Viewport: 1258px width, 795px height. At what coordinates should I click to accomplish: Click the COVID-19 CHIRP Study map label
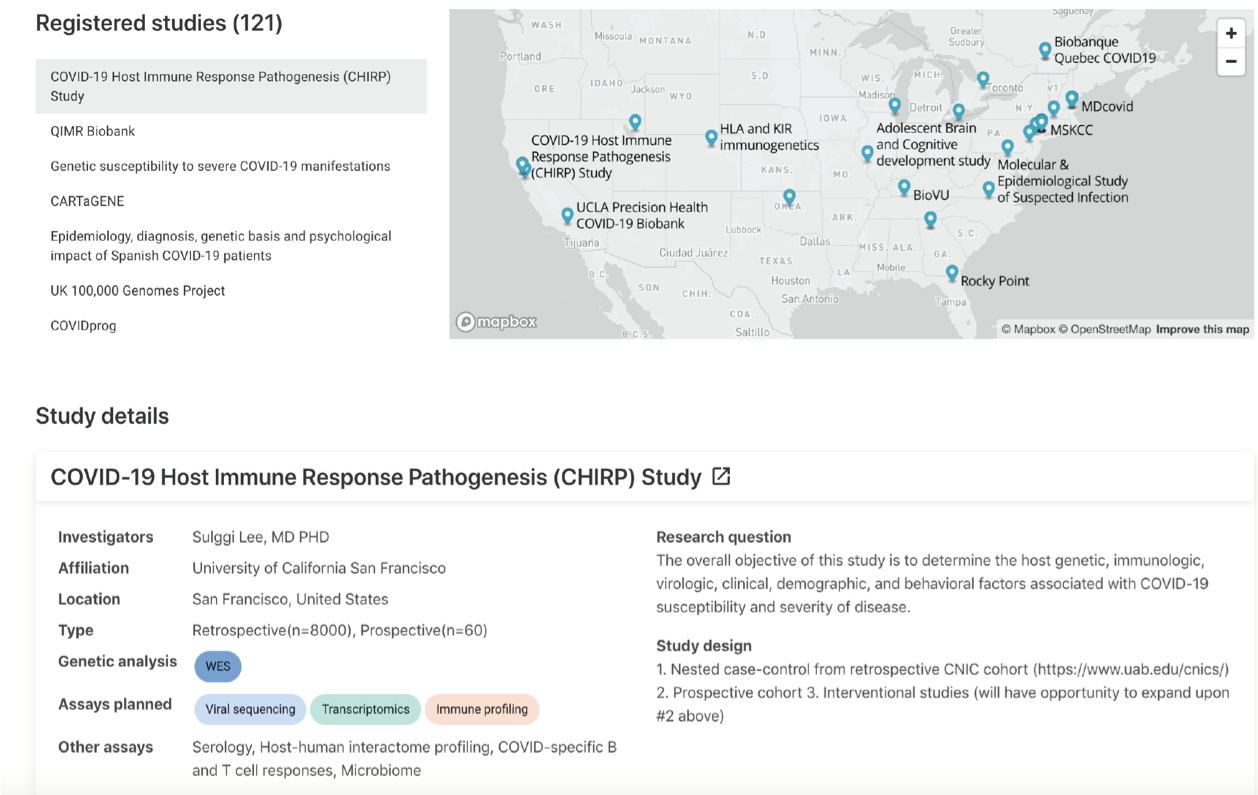click(x=601, y=157)
